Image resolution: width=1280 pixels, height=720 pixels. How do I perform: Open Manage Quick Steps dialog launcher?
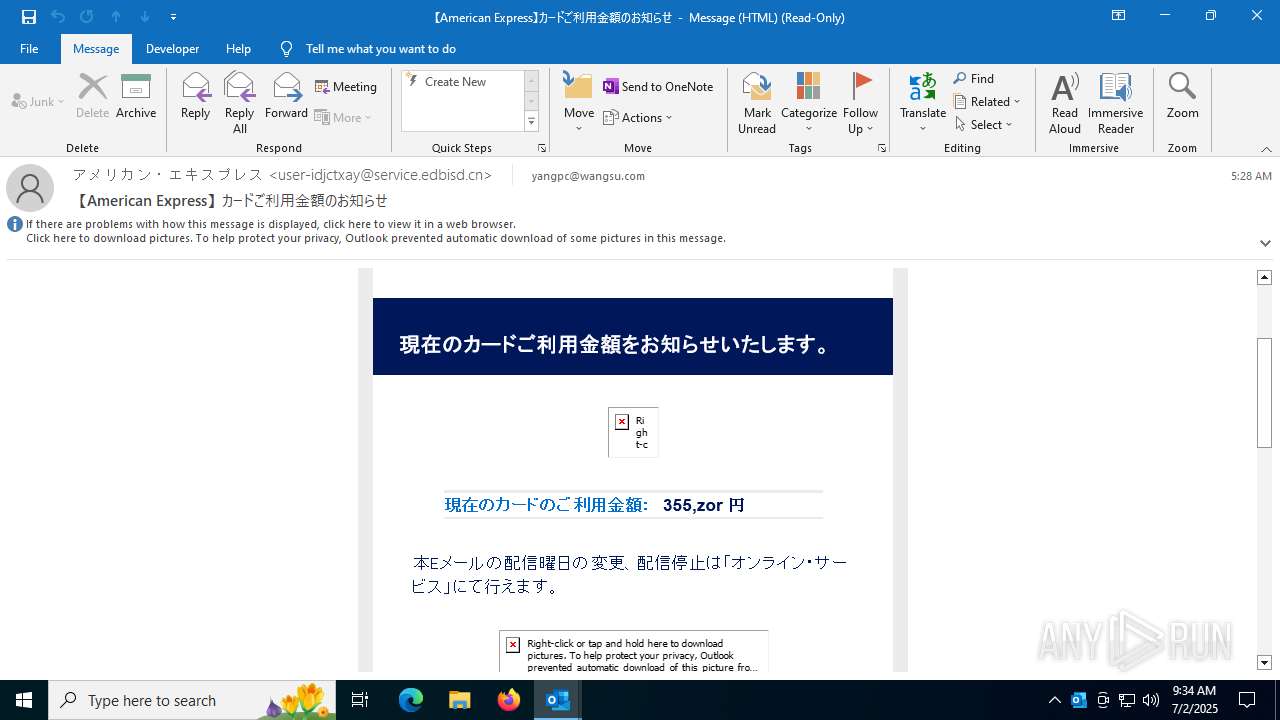[x=542, y=148]
